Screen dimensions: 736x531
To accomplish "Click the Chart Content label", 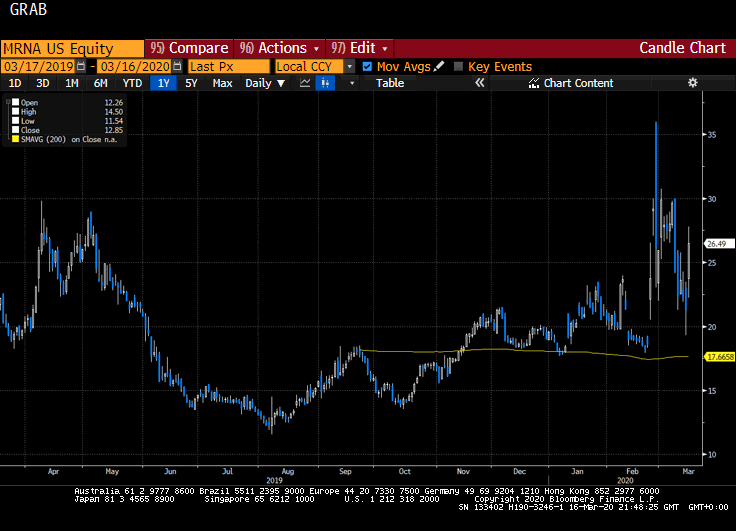I will point(578,83).
